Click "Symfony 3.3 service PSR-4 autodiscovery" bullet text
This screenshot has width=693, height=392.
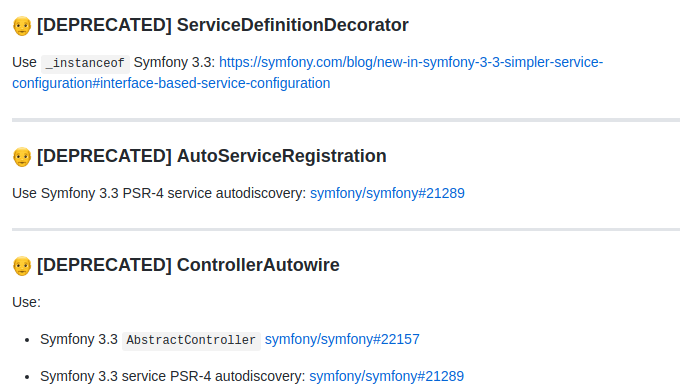172,376
